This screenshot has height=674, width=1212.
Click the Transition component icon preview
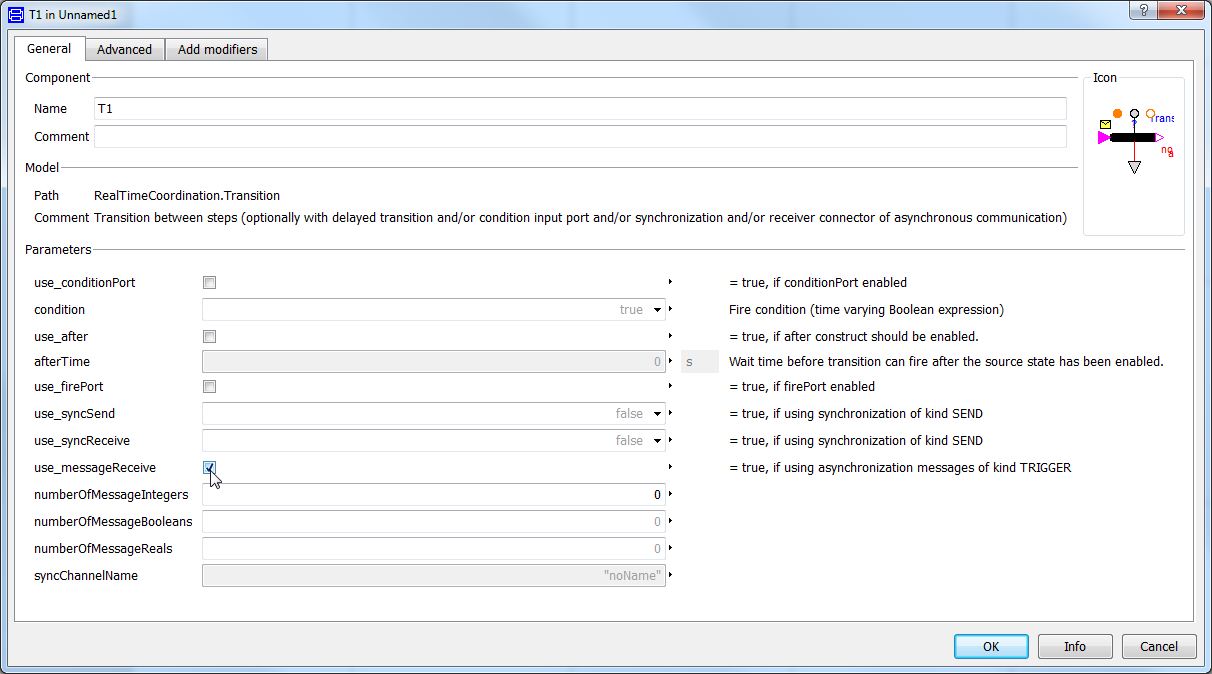(x=1134, y=139)
